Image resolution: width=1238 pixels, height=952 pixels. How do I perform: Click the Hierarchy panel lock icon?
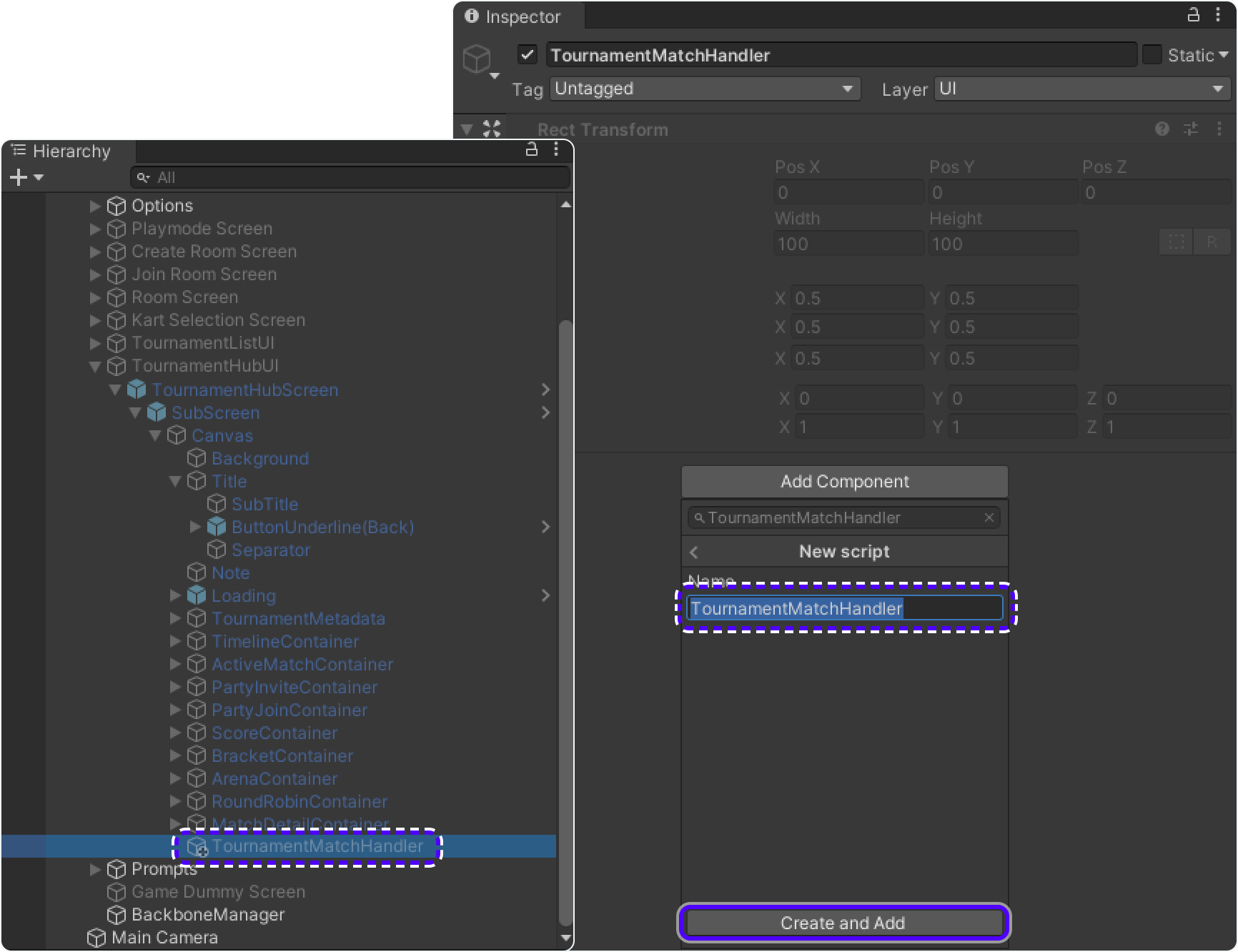click(x=531, y=149)
